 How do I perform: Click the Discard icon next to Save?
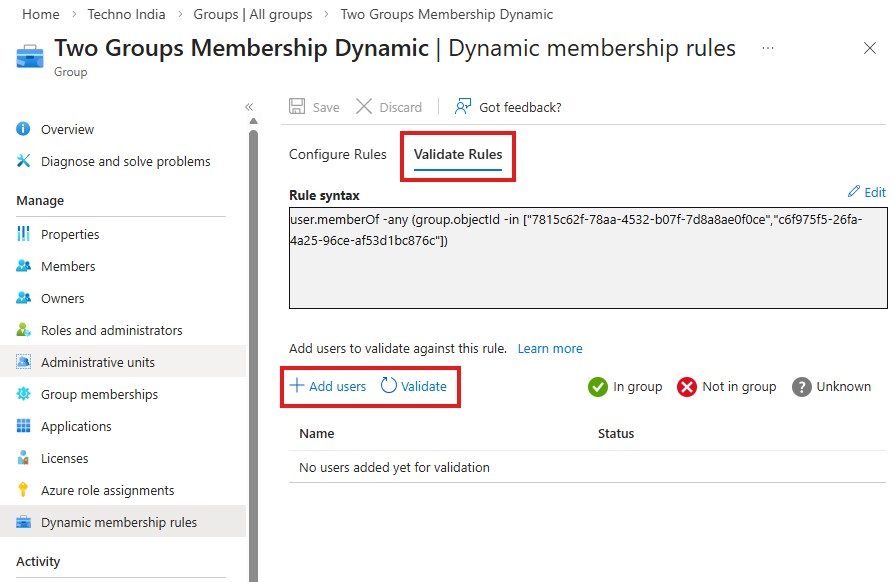(367, 106)
